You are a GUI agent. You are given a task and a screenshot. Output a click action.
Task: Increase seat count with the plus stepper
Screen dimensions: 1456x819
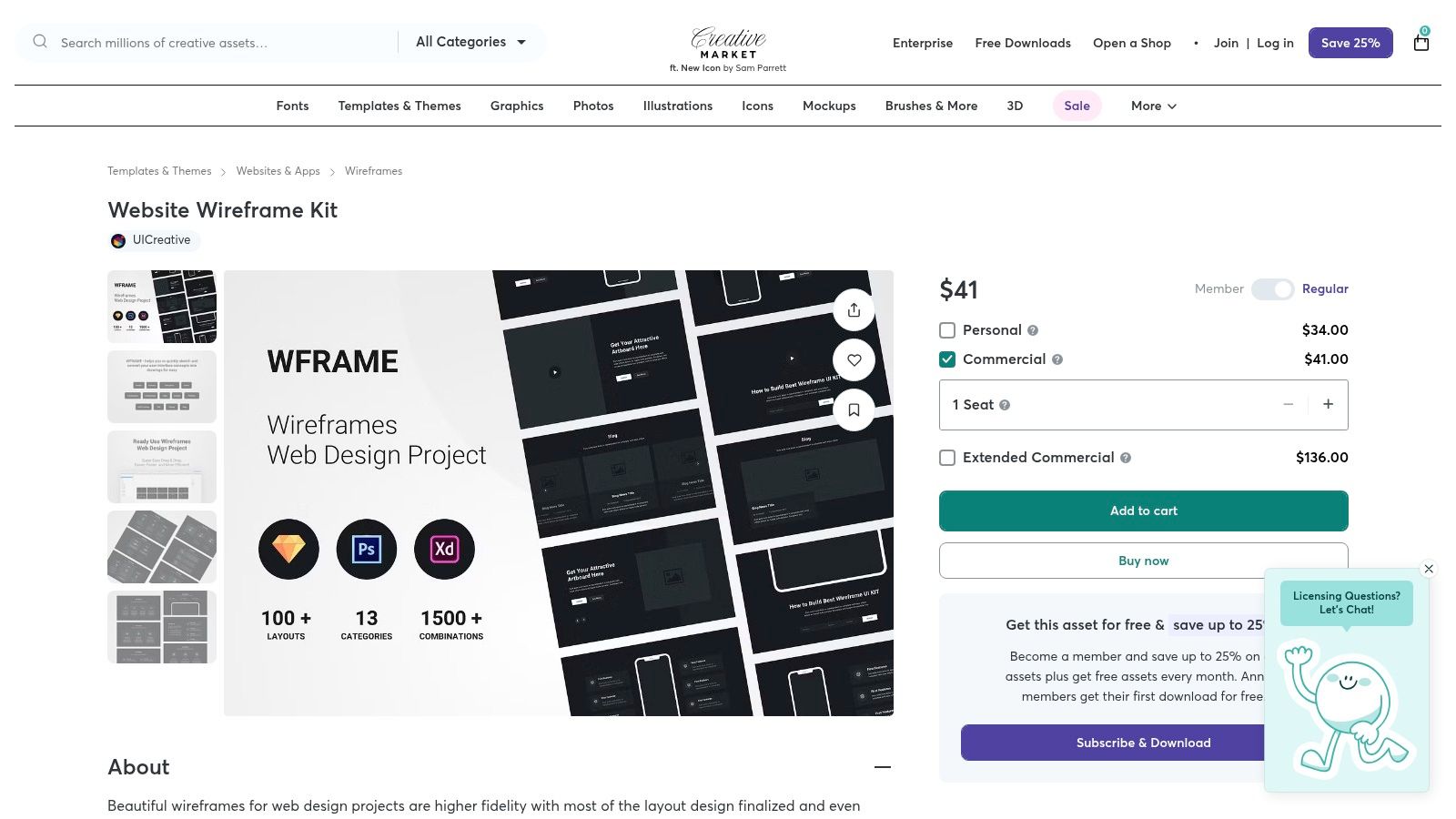pyautogui.click(x=1329, y=404)
